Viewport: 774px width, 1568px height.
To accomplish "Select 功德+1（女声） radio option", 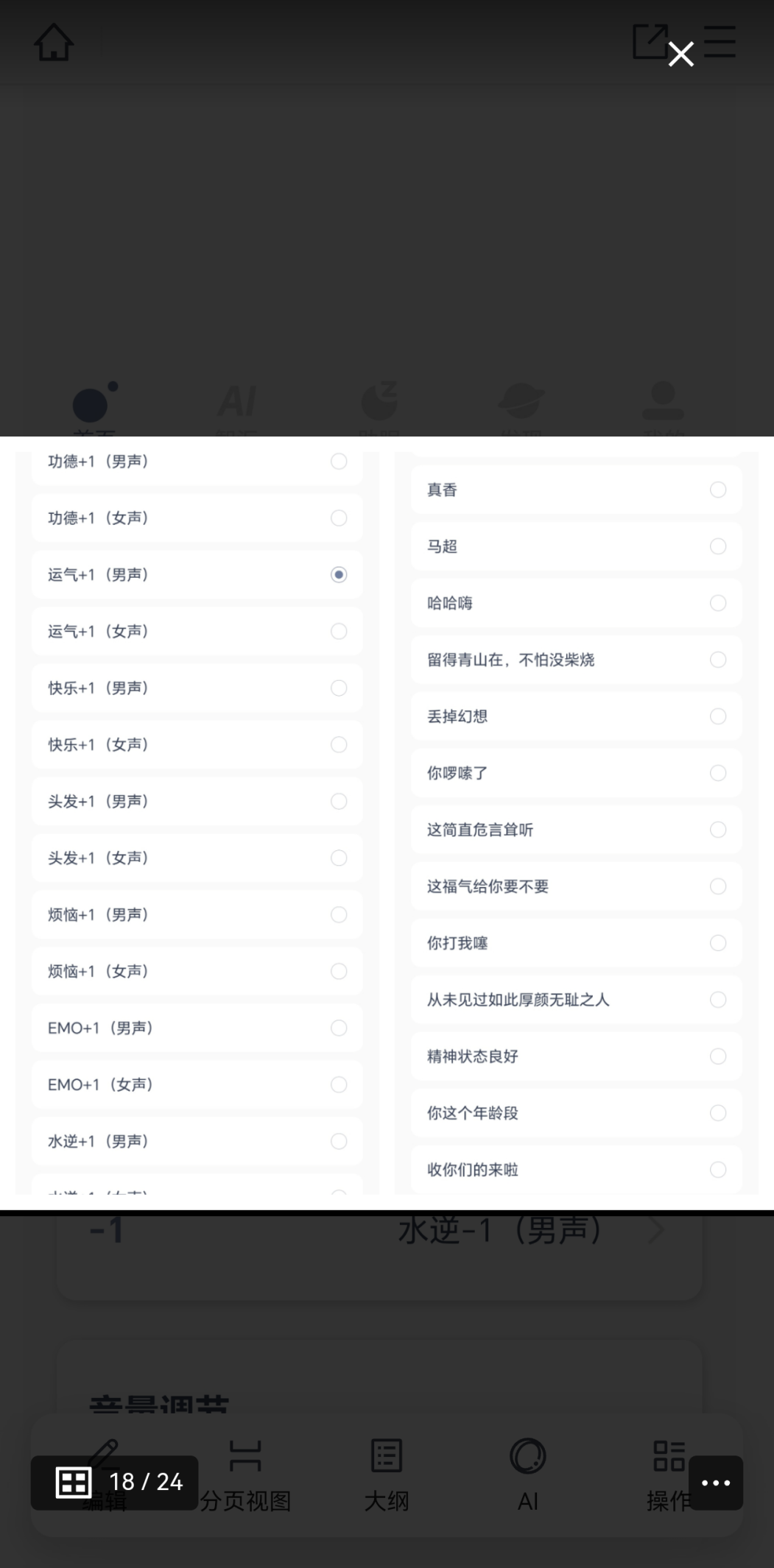I will tap(339, 518).
